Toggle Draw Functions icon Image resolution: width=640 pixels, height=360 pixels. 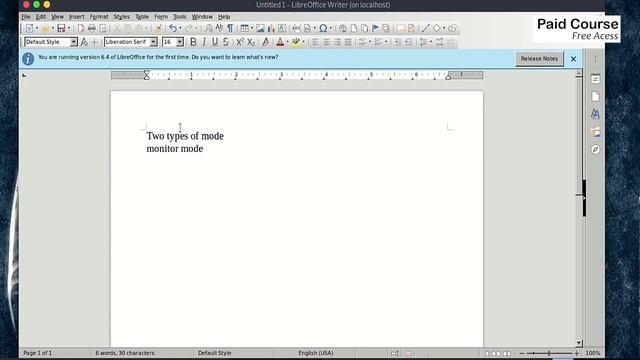[452, 28]
